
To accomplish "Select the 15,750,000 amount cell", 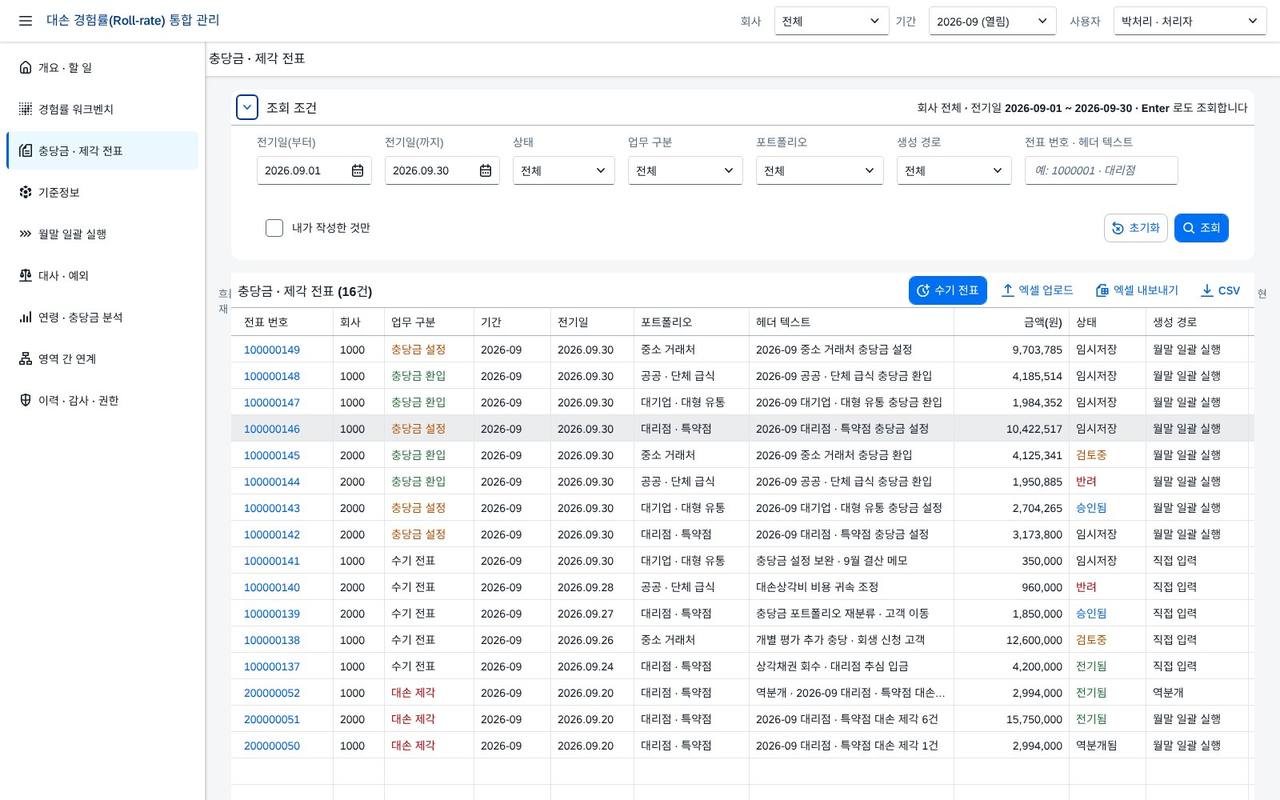I will click(1011, 719).
